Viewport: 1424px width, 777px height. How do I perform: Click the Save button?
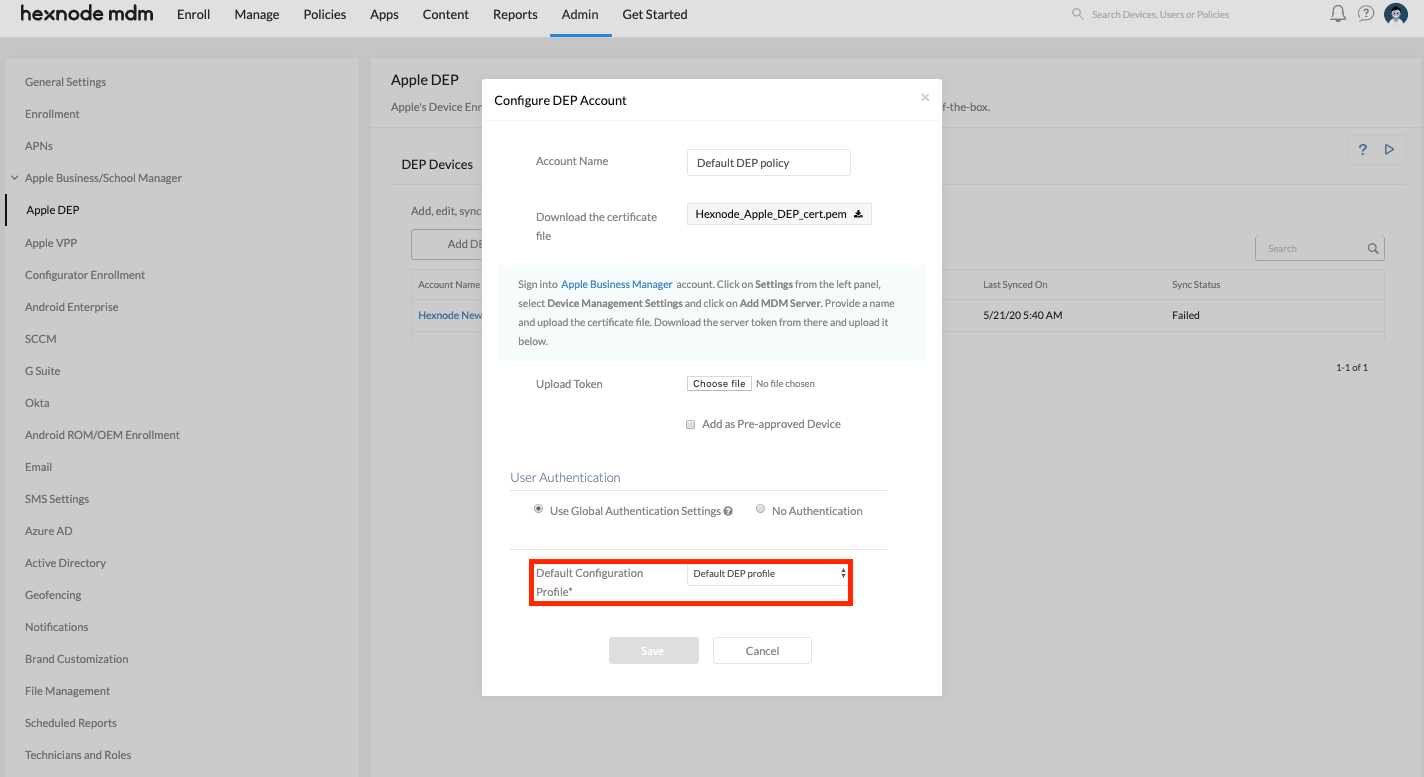[654, 651]
